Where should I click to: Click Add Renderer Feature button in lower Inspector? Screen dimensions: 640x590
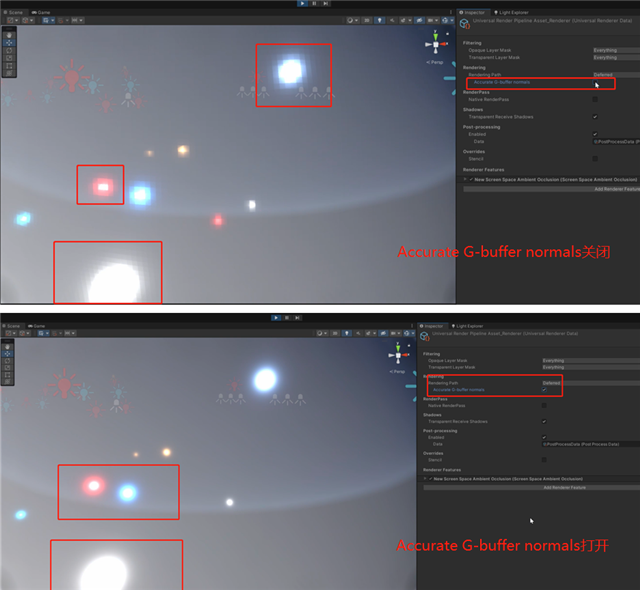(565, 487)
